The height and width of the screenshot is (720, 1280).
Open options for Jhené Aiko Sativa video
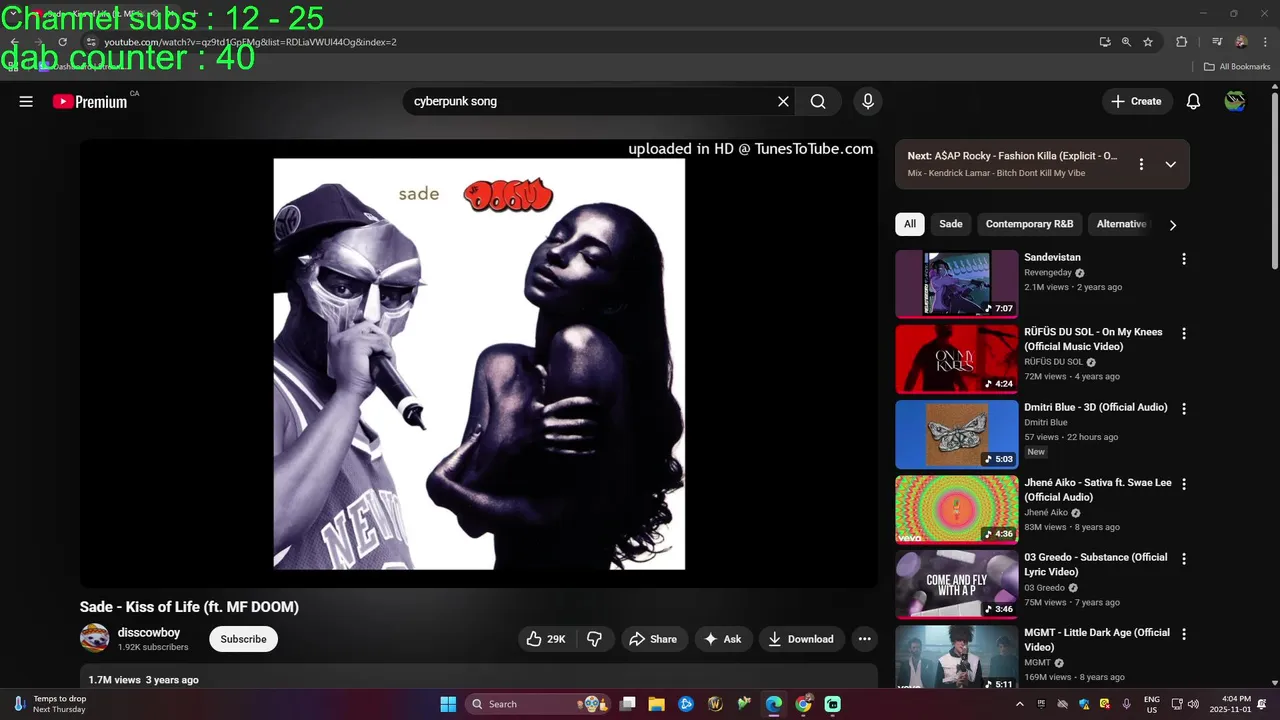[1184, 484]
